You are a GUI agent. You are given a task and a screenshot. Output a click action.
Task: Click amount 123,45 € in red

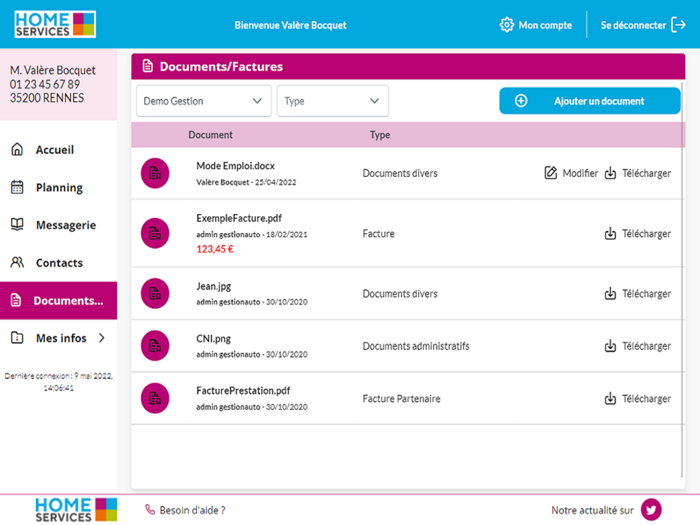click(x=215, y=249)
